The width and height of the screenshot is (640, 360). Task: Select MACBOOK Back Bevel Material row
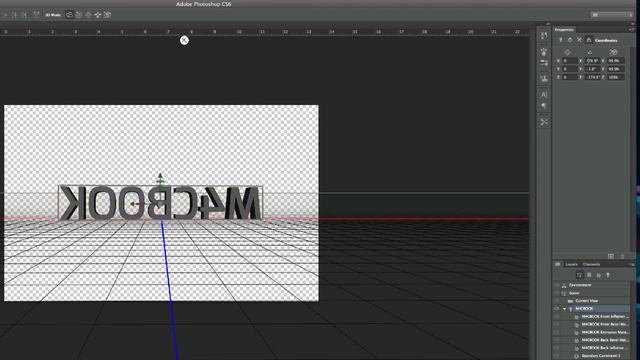591,340
